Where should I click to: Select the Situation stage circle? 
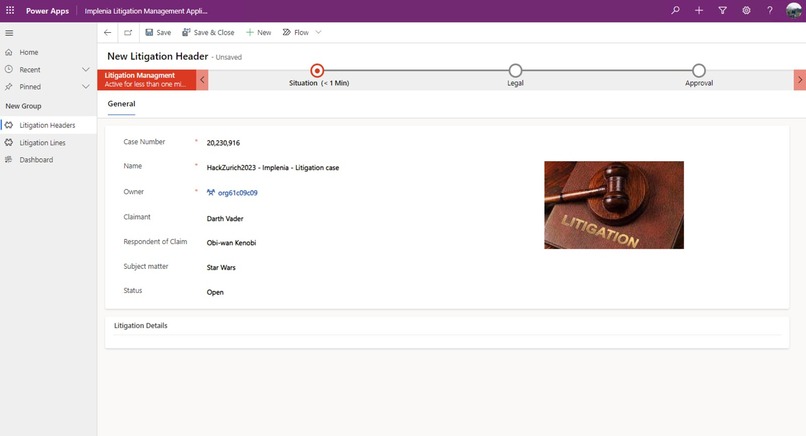point(317,70)
